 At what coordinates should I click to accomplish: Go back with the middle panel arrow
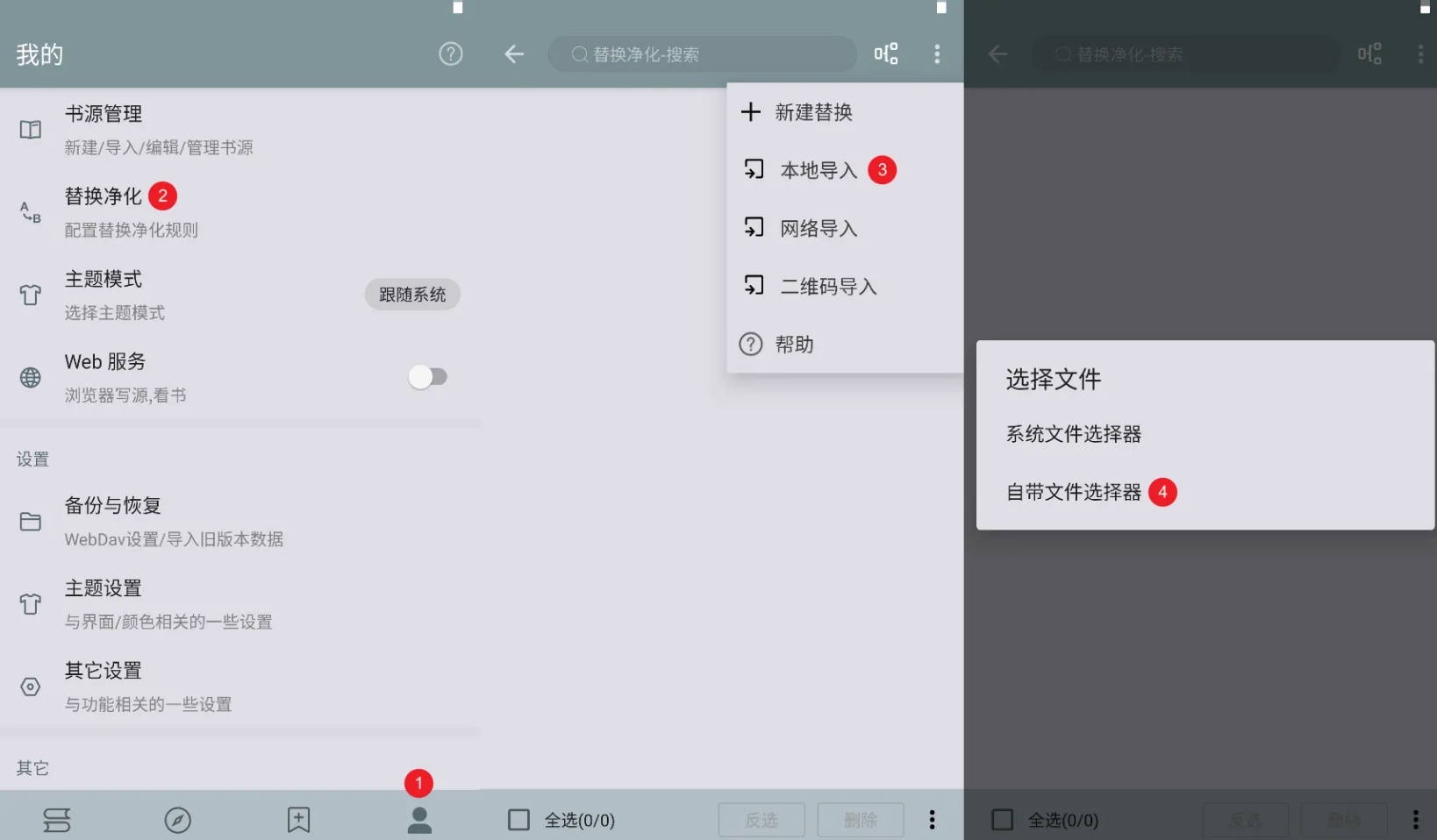tap(514, 54)
